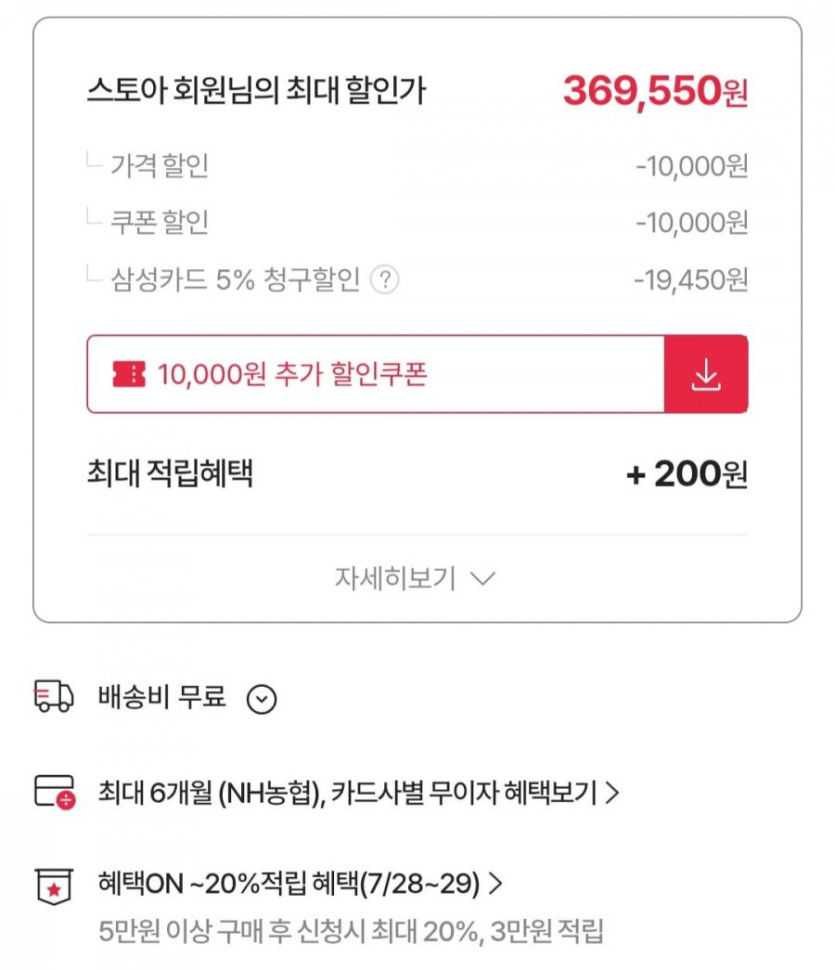835x970 pixels.
Task: Click the arrow after 카드사별 무이자 혜택보기
Action: tap(613, 793)
